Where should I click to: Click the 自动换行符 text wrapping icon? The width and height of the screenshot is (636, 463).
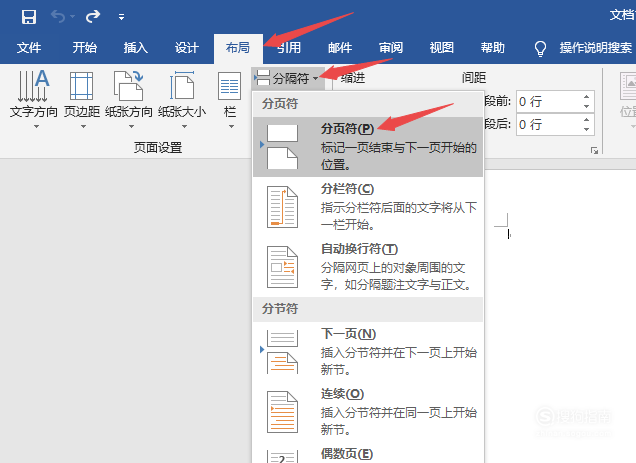pyautogui.click(x=282, y=267)
